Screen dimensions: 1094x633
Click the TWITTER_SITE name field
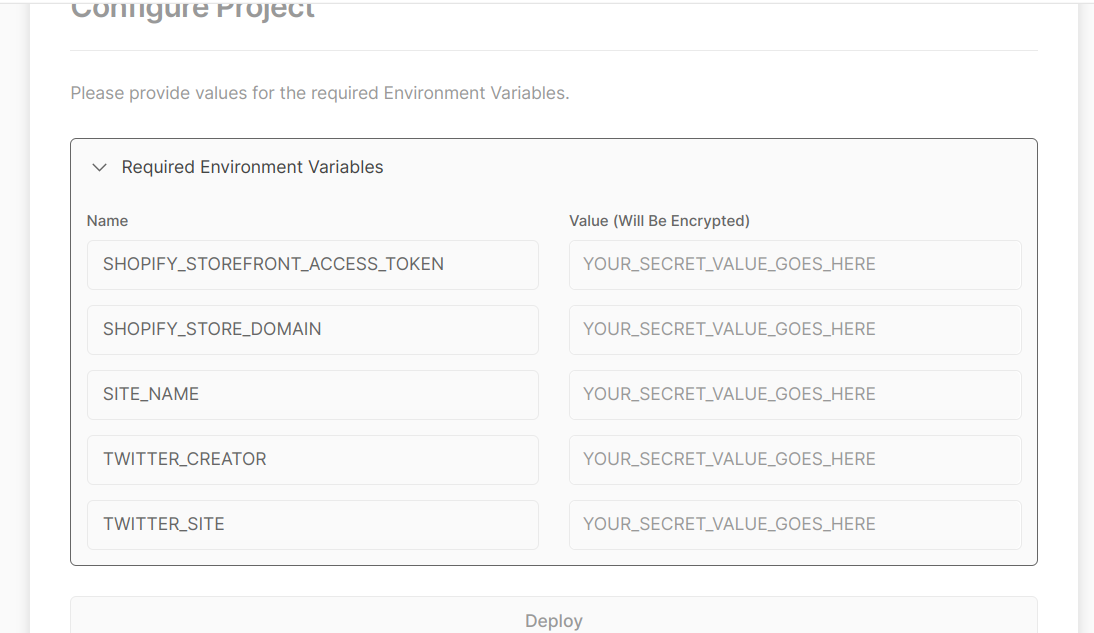coord(313,524)
